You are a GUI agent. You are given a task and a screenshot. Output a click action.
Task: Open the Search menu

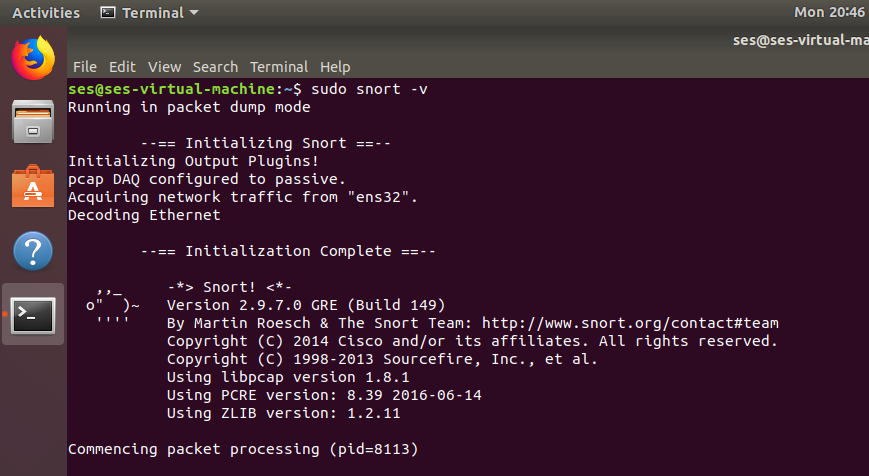coord(215,67)
